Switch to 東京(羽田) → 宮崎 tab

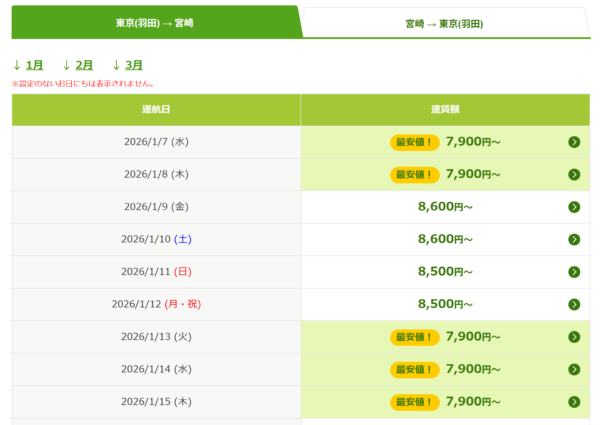coord(155,23)
